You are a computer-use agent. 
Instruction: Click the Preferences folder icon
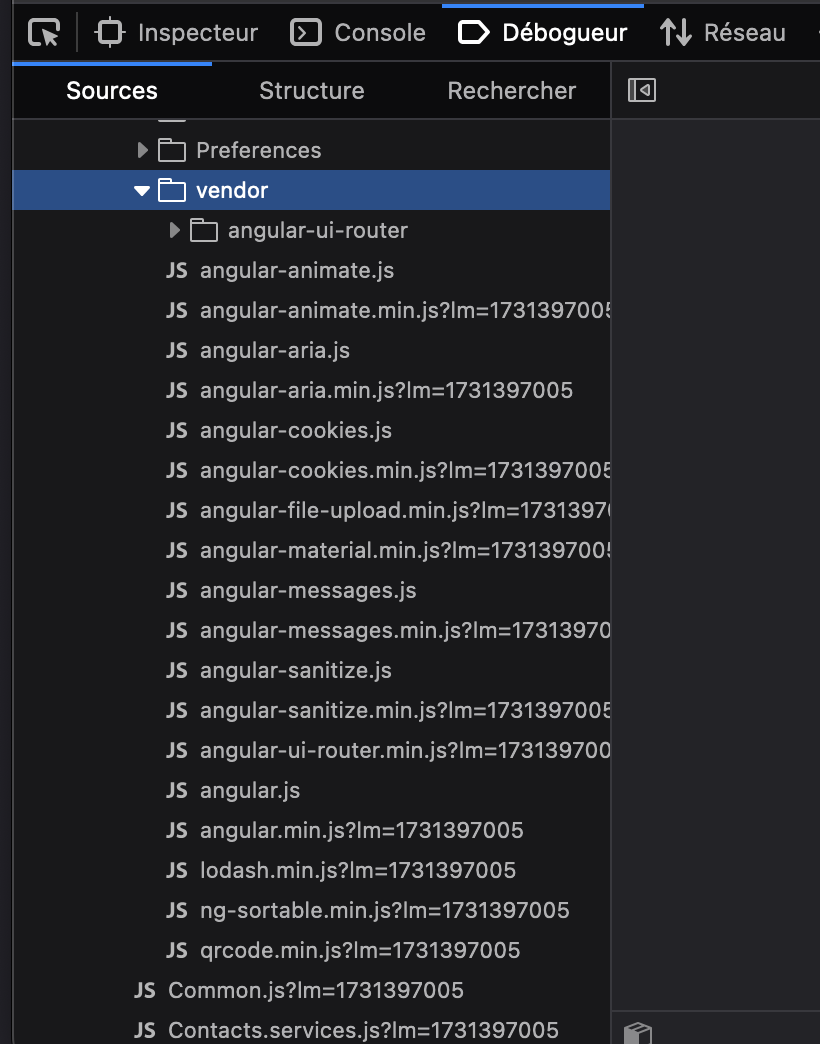172,151
